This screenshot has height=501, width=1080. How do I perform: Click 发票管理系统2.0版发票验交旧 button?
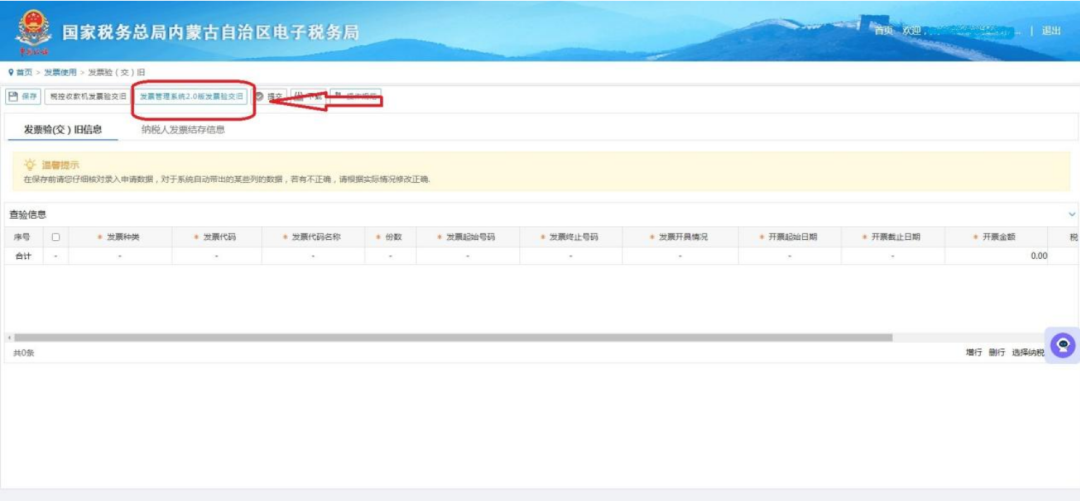point(191,96)
